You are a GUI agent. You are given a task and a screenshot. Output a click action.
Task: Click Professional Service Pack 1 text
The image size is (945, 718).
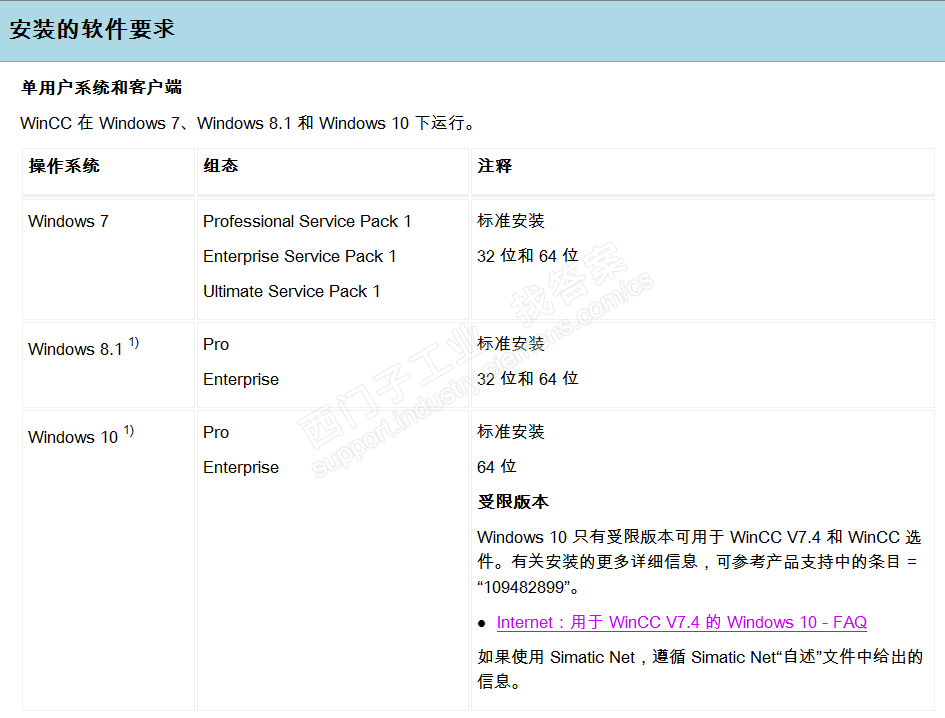click(307, 221)
